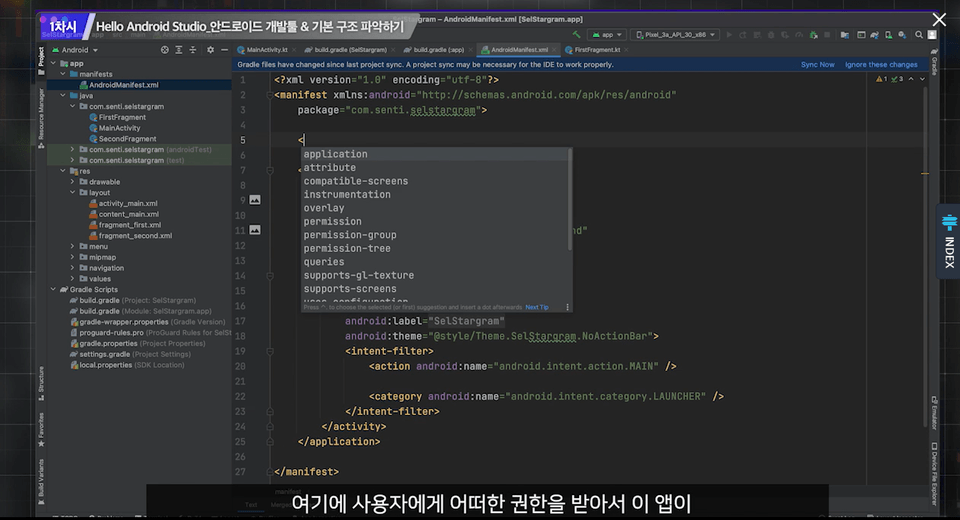Hide the Project panel with the minus icon
This screenshot has width=960, height=520.
pos(224,50)
